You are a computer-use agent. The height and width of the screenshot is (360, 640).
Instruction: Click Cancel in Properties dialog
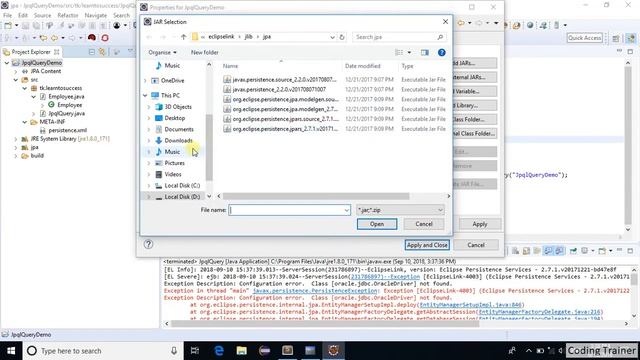[476, 245]
